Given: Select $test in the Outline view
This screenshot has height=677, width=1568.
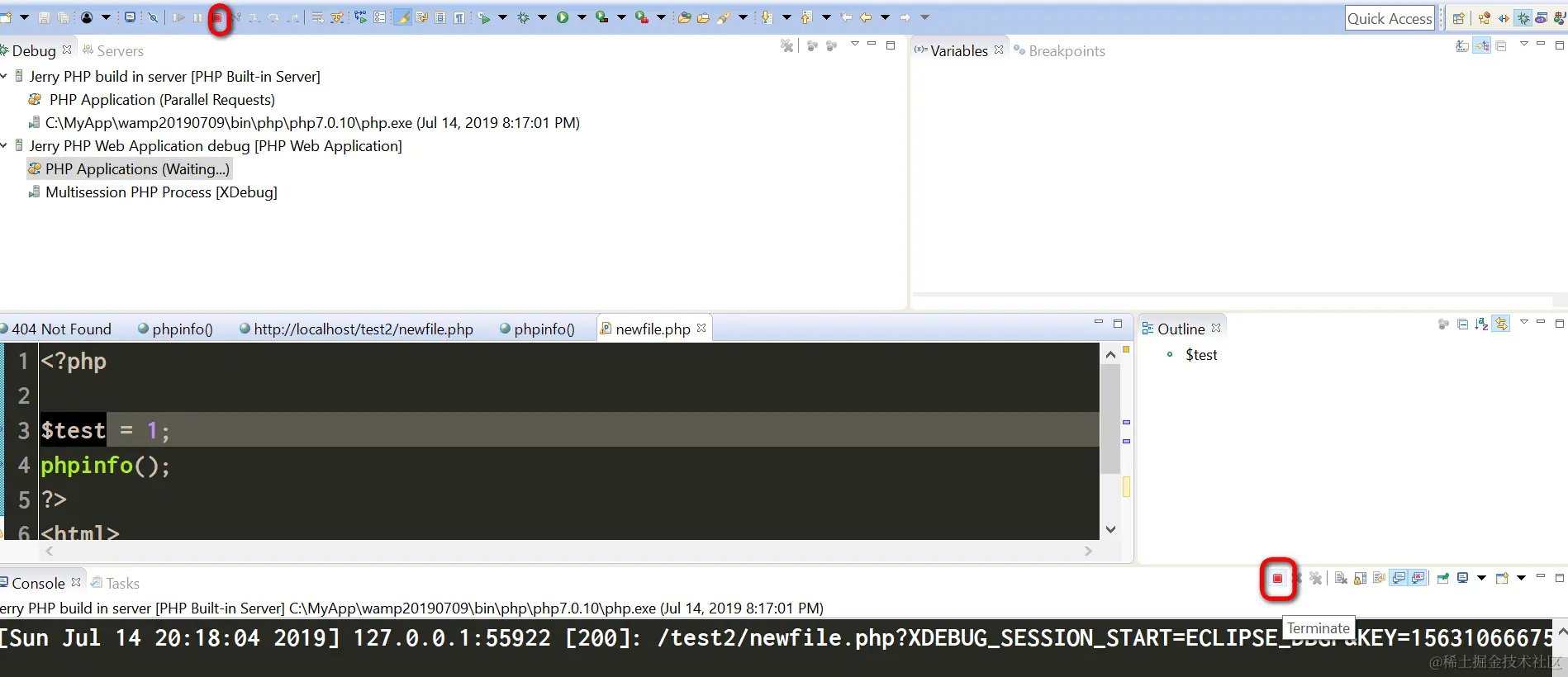Looking at the screenshot, I should (1200, 354).
